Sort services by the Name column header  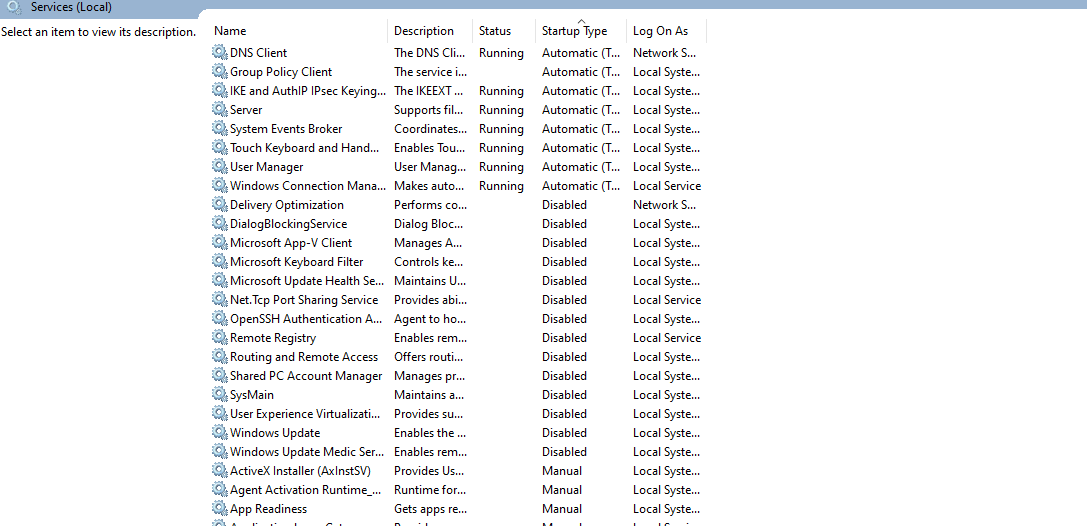(229, 30)
